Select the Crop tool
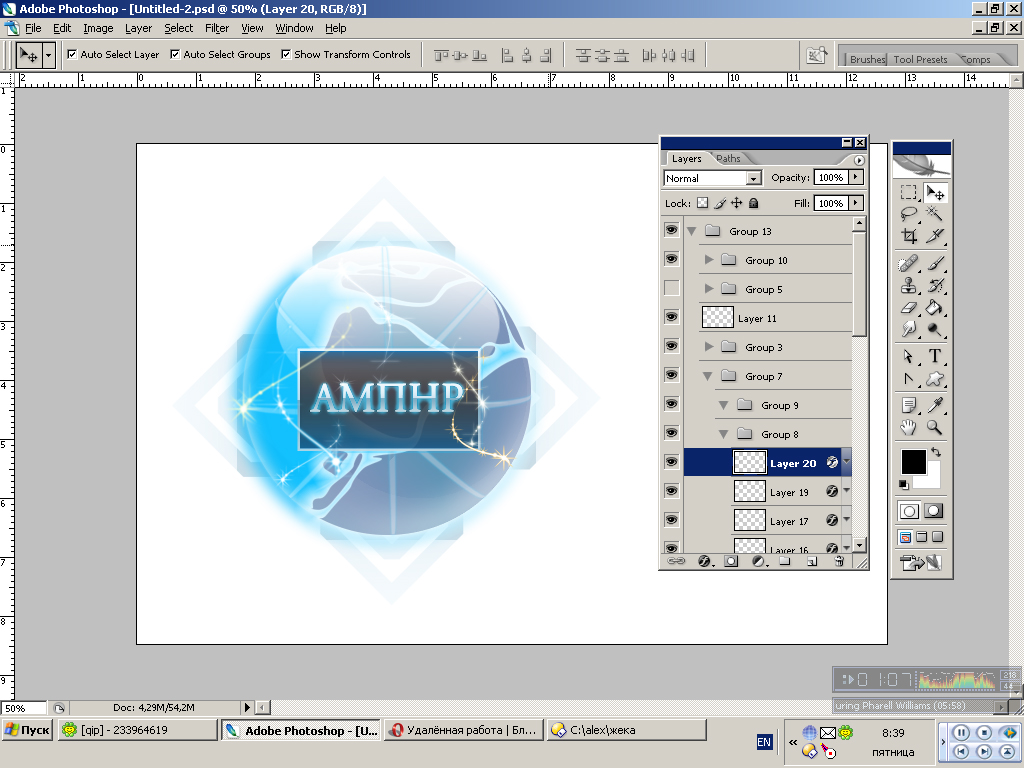This screenshot has height=768, width=1024. pos(909,236)
